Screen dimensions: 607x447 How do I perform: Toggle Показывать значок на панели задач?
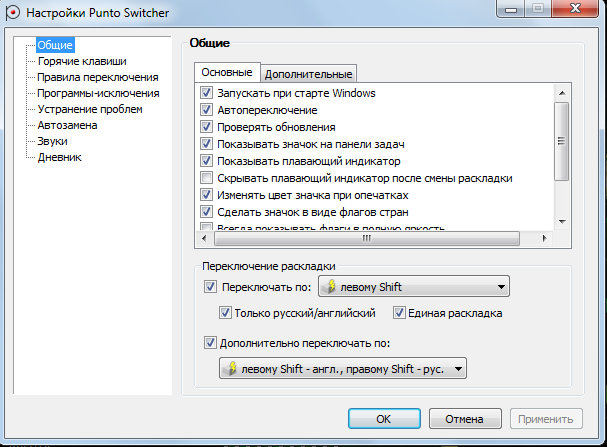[x=206, y=144]
